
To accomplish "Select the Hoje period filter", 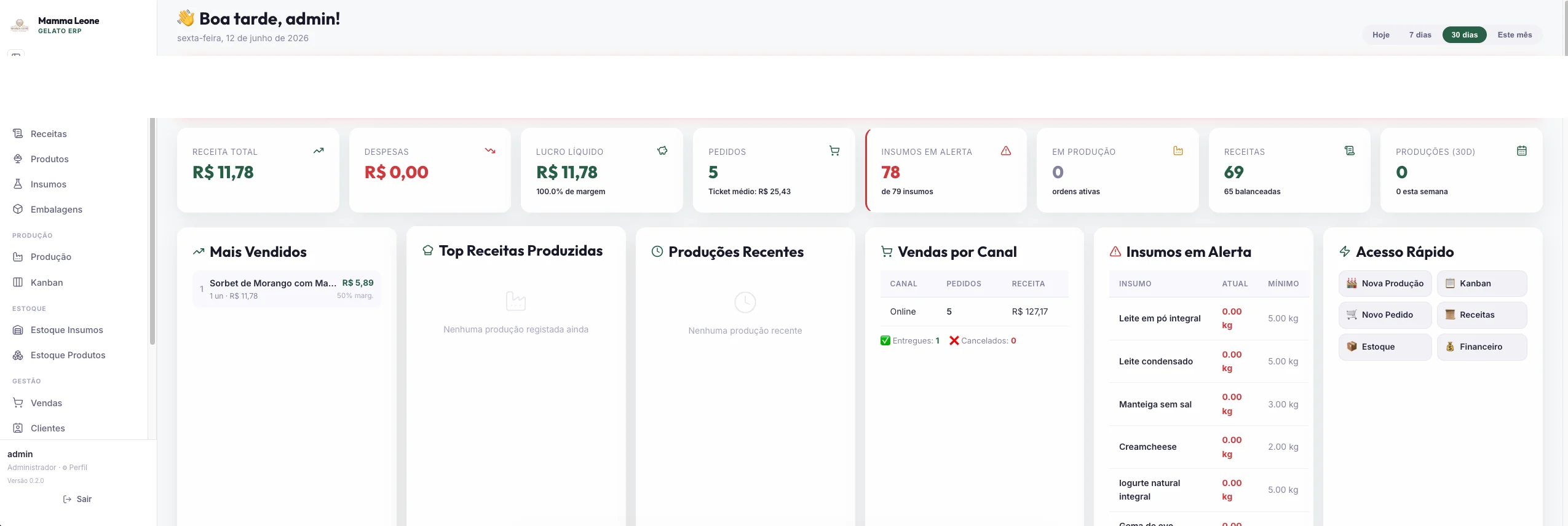I will pos(1380,35).
